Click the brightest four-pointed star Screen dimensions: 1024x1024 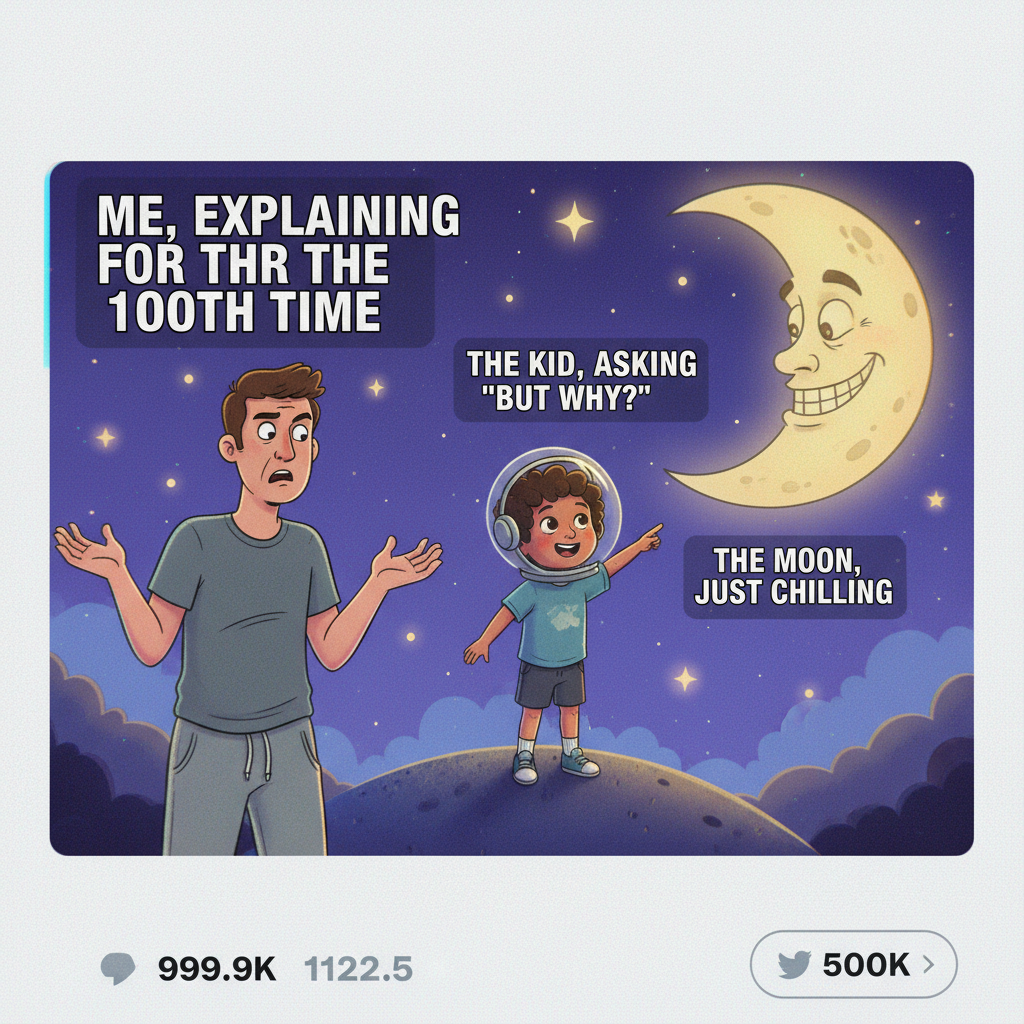point(573,223)
